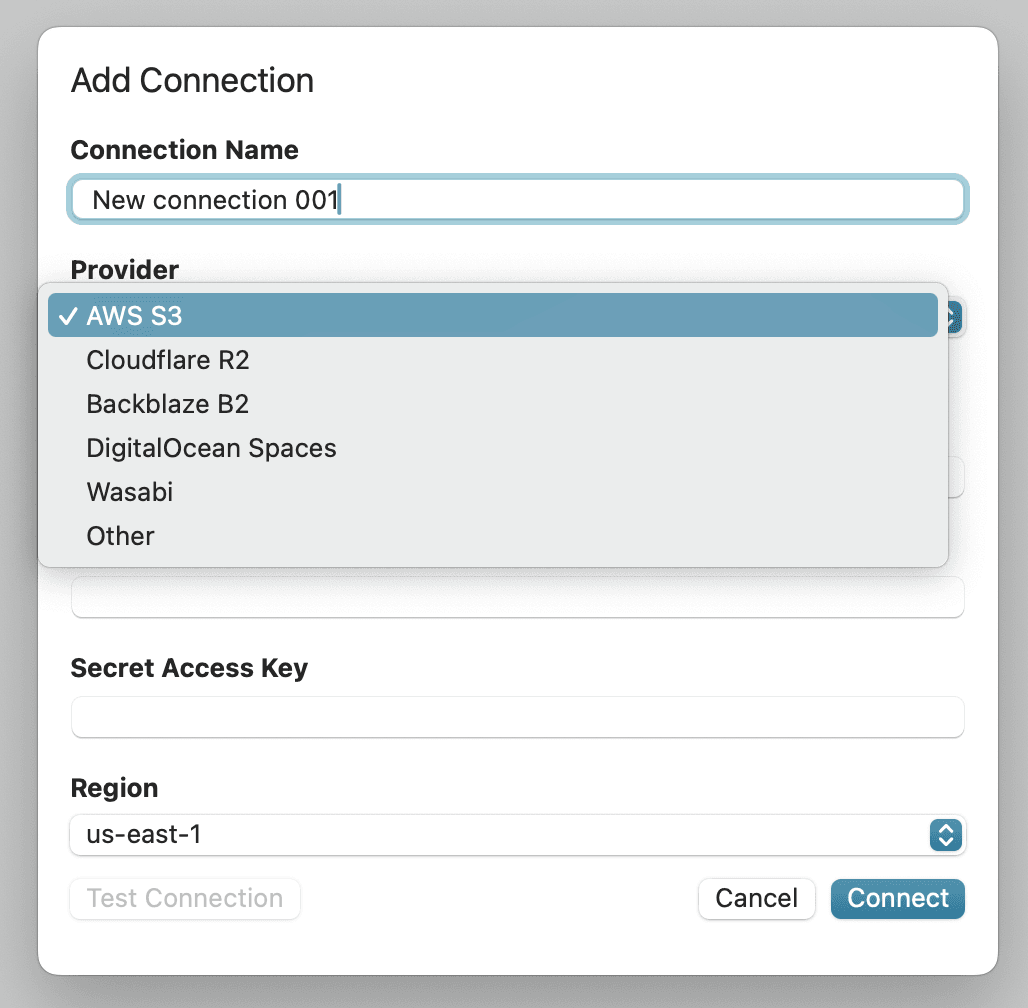Click the Cancel button
Screen dimensions: 1028x1008
click(757, 898)
